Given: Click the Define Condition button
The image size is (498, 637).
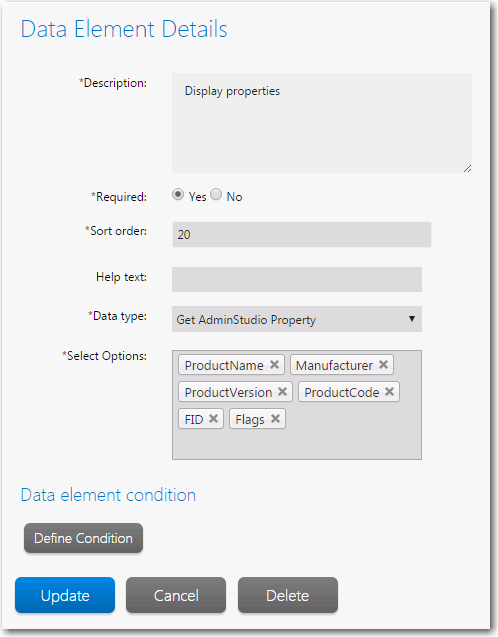Looking at the screenshot, I should pyautogui.click(x=83, y=538).
